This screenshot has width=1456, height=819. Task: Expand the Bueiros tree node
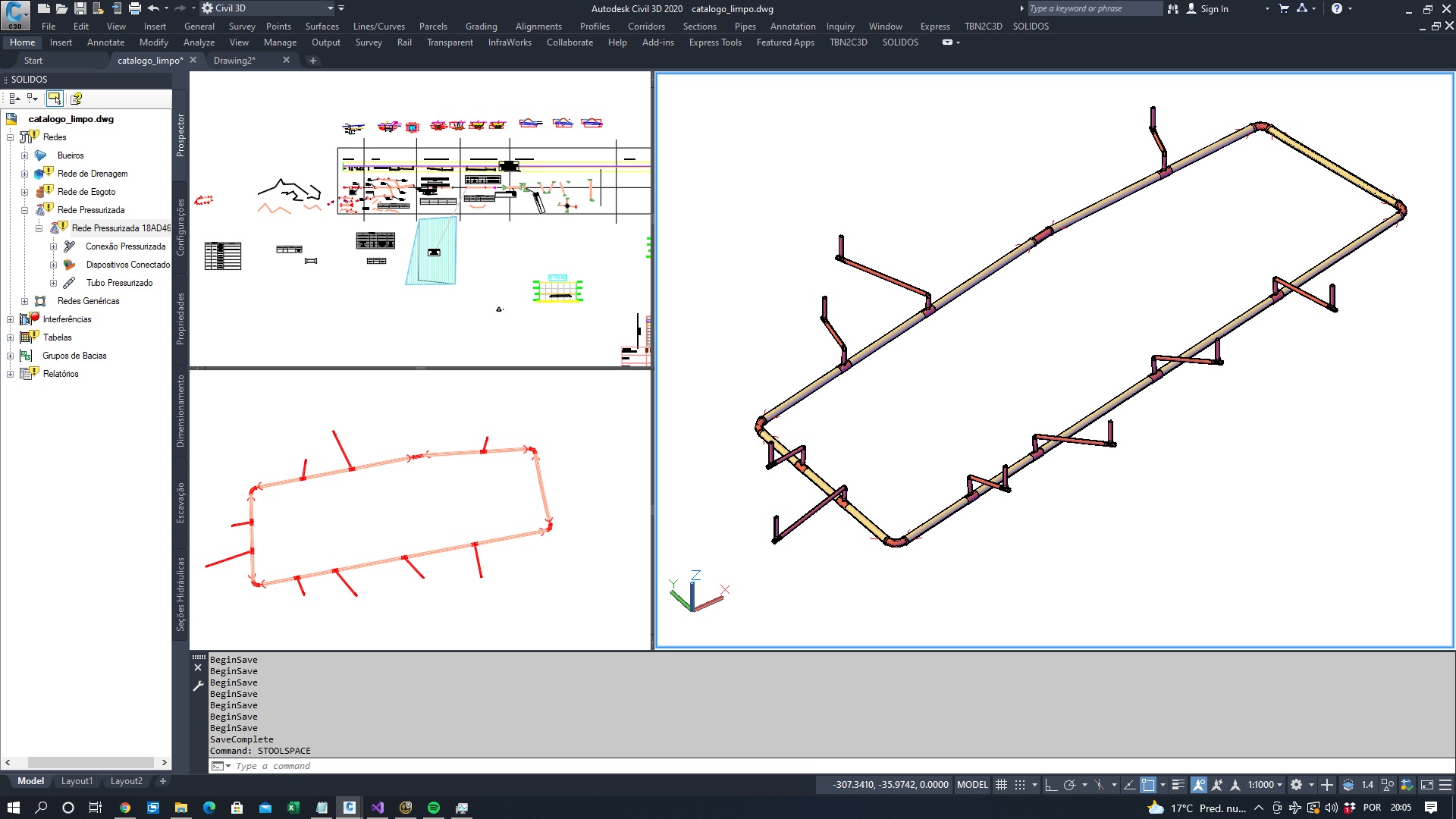24,155
